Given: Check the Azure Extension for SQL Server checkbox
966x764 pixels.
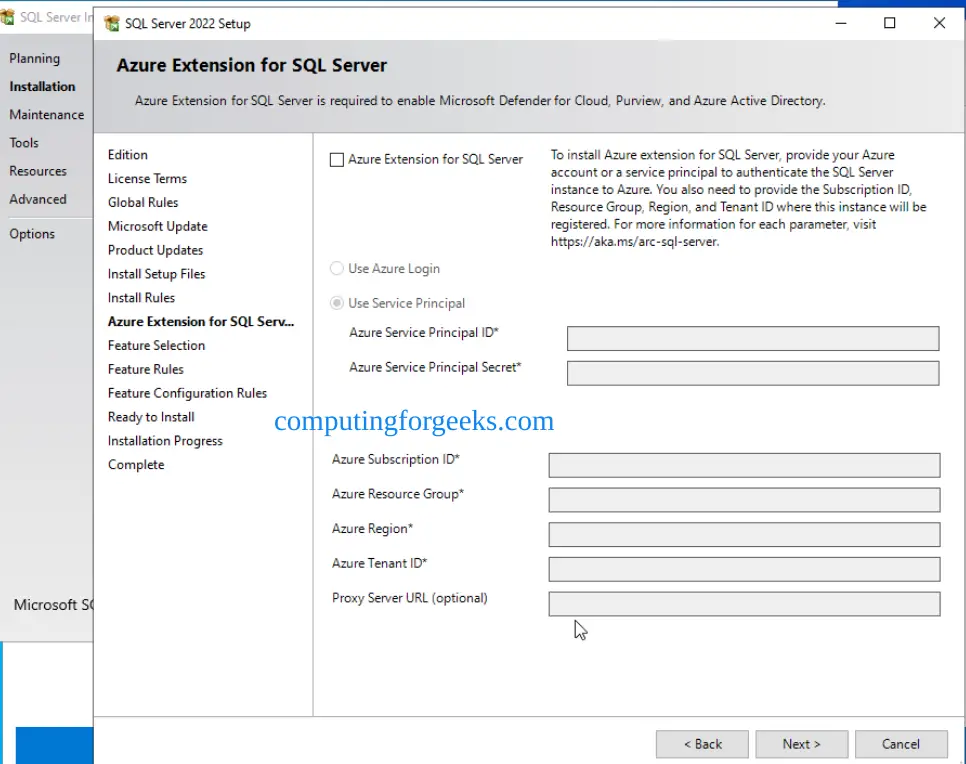Looking at the screenshot, I should [337, 160].
